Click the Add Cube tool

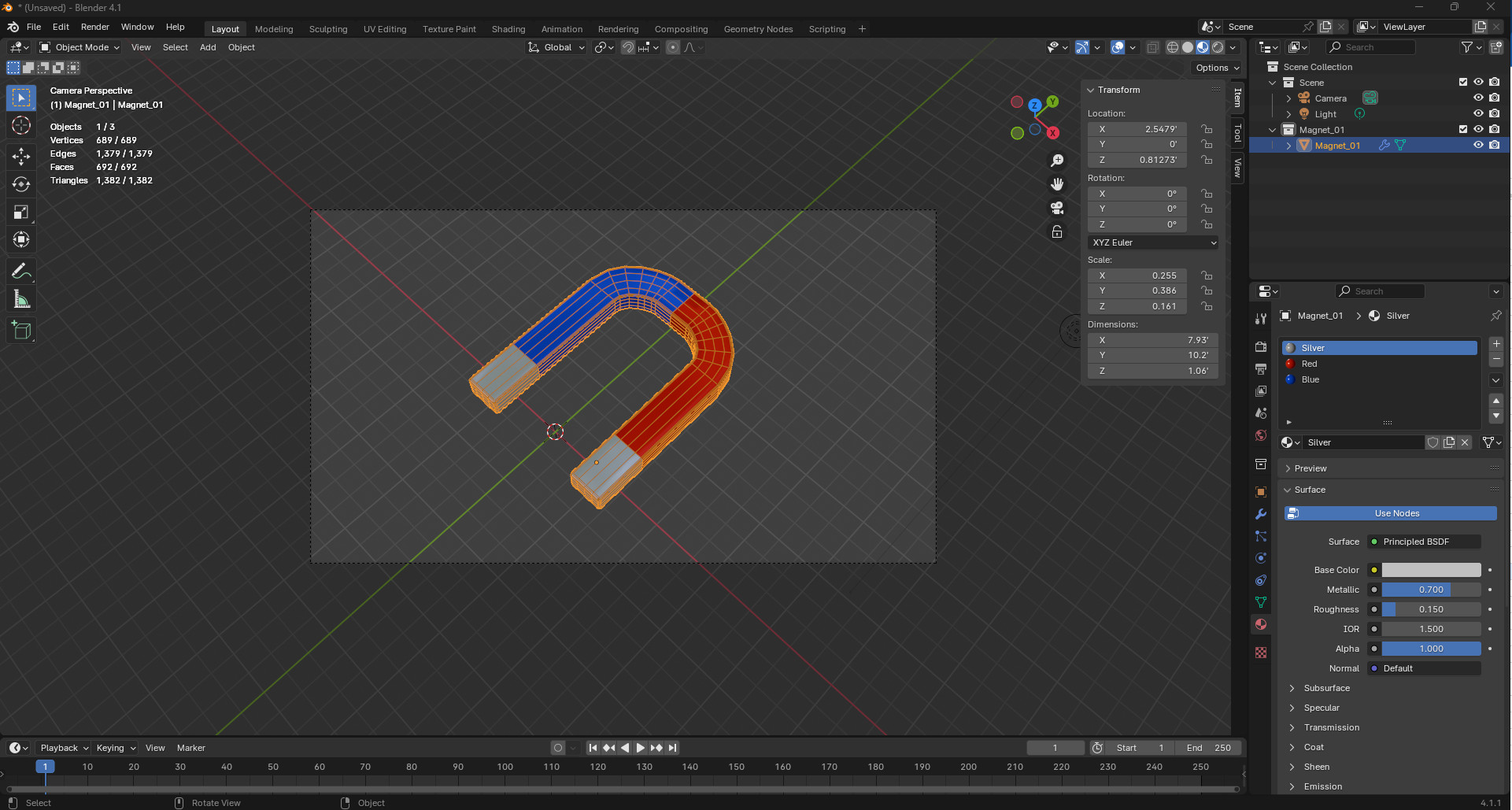(21, 331)
